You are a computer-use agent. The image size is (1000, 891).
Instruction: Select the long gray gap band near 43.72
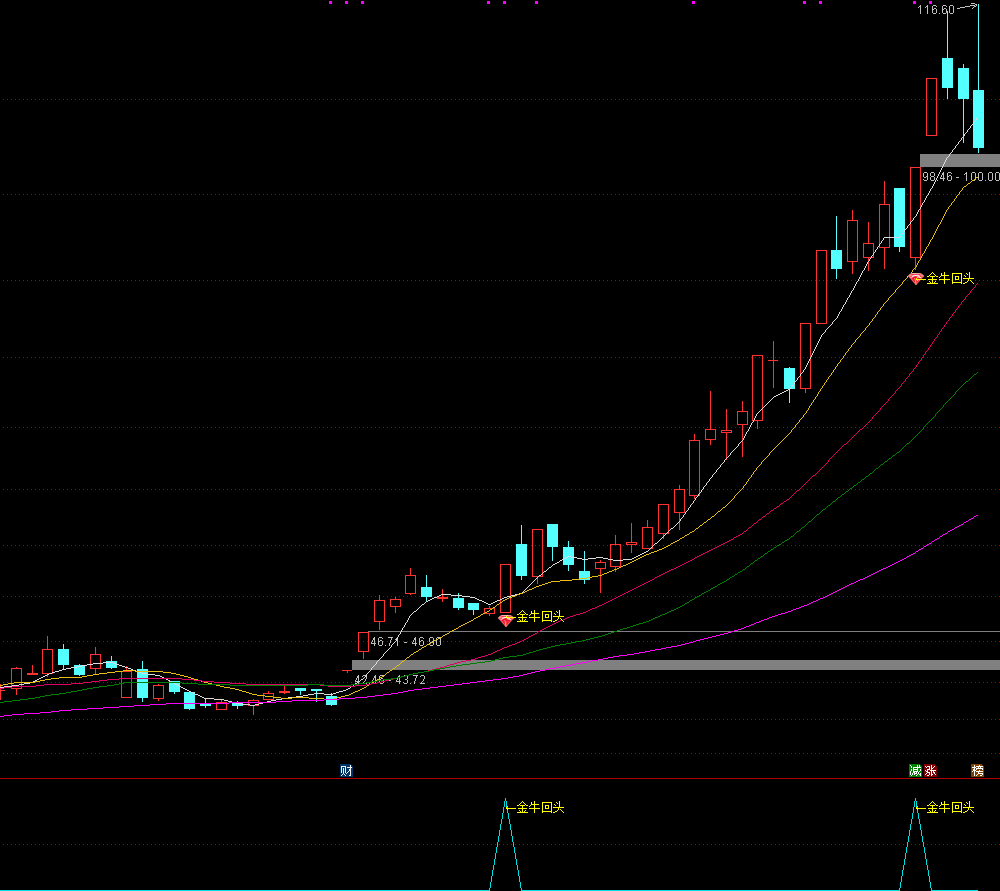click(675, 665)
